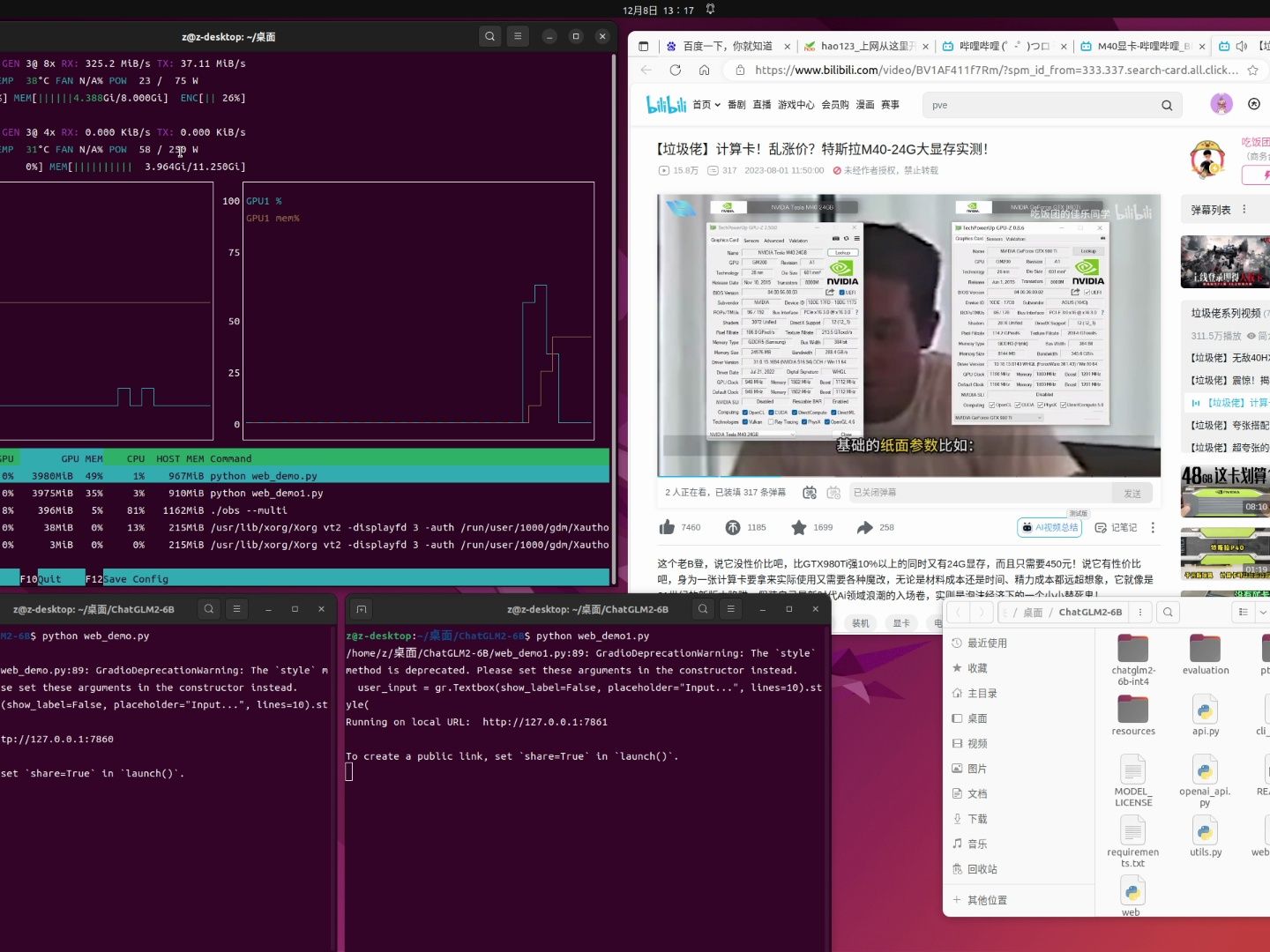Click AI视频总结 button
Viewport: 1270px width, 952px height.
point(1050,527)
